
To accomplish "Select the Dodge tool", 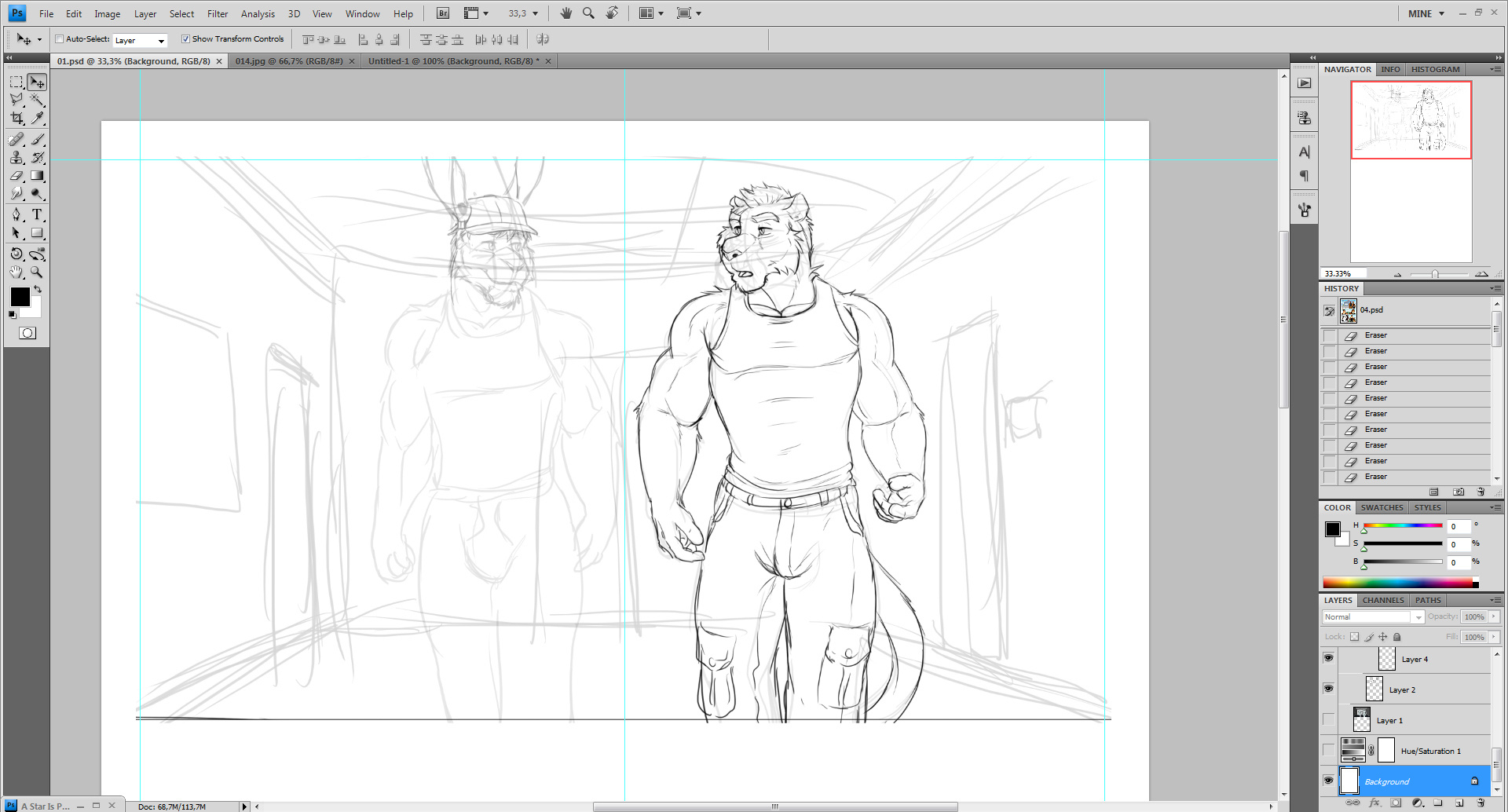I will pos(37,193).
